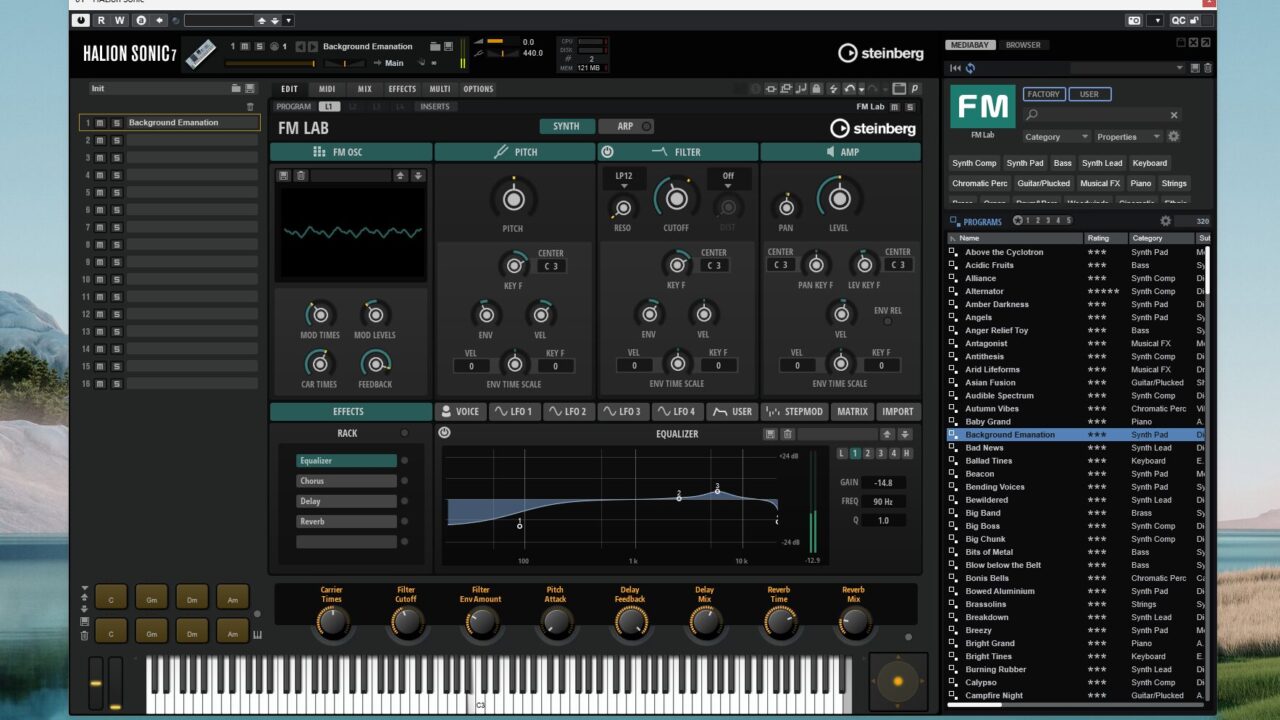The width and height of the screenshot is (1280, 720).
Task: Click the plugin power bypass icon
Action: tap(81, 20)
